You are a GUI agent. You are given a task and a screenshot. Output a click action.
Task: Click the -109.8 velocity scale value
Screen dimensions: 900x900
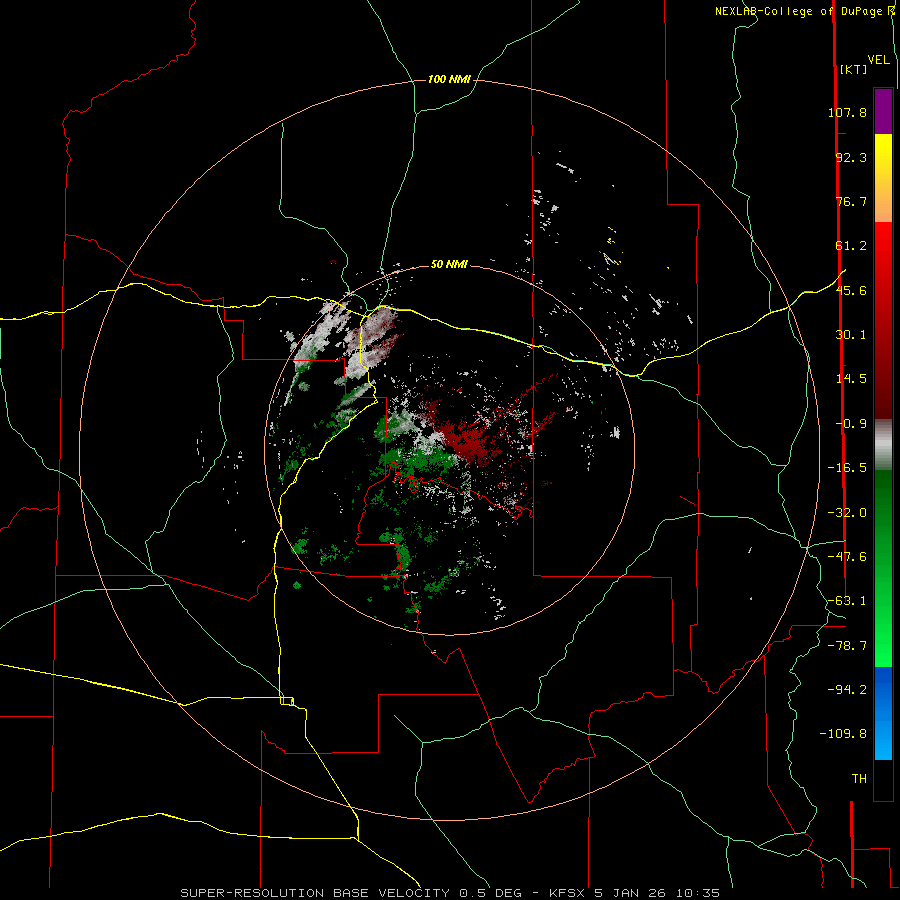coord(844,734)
